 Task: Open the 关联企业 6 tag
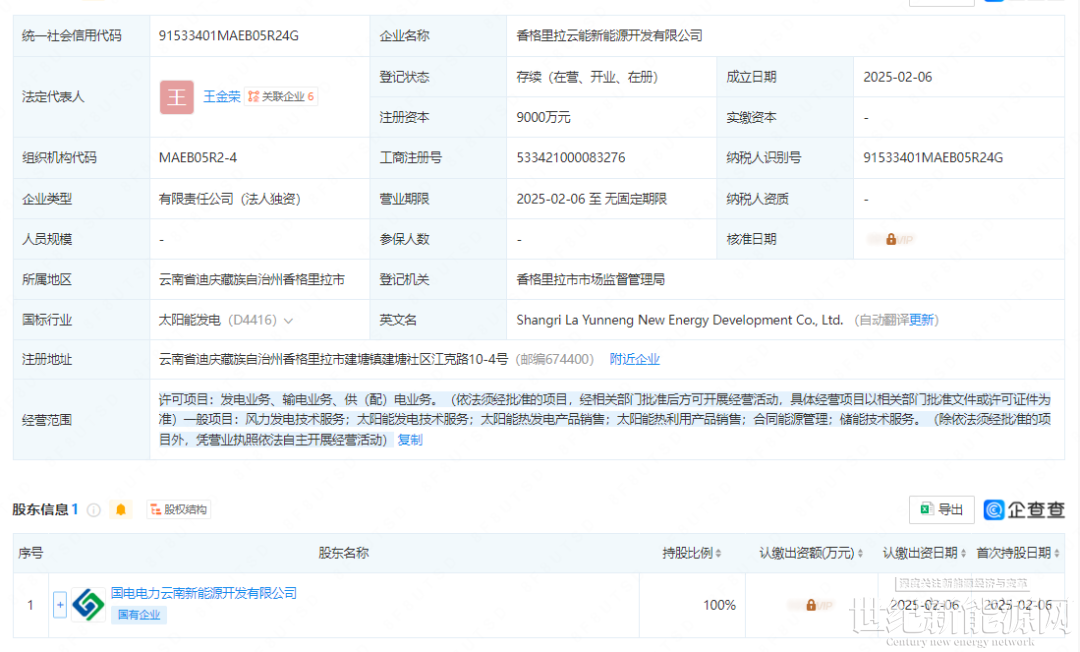(281, 96)
